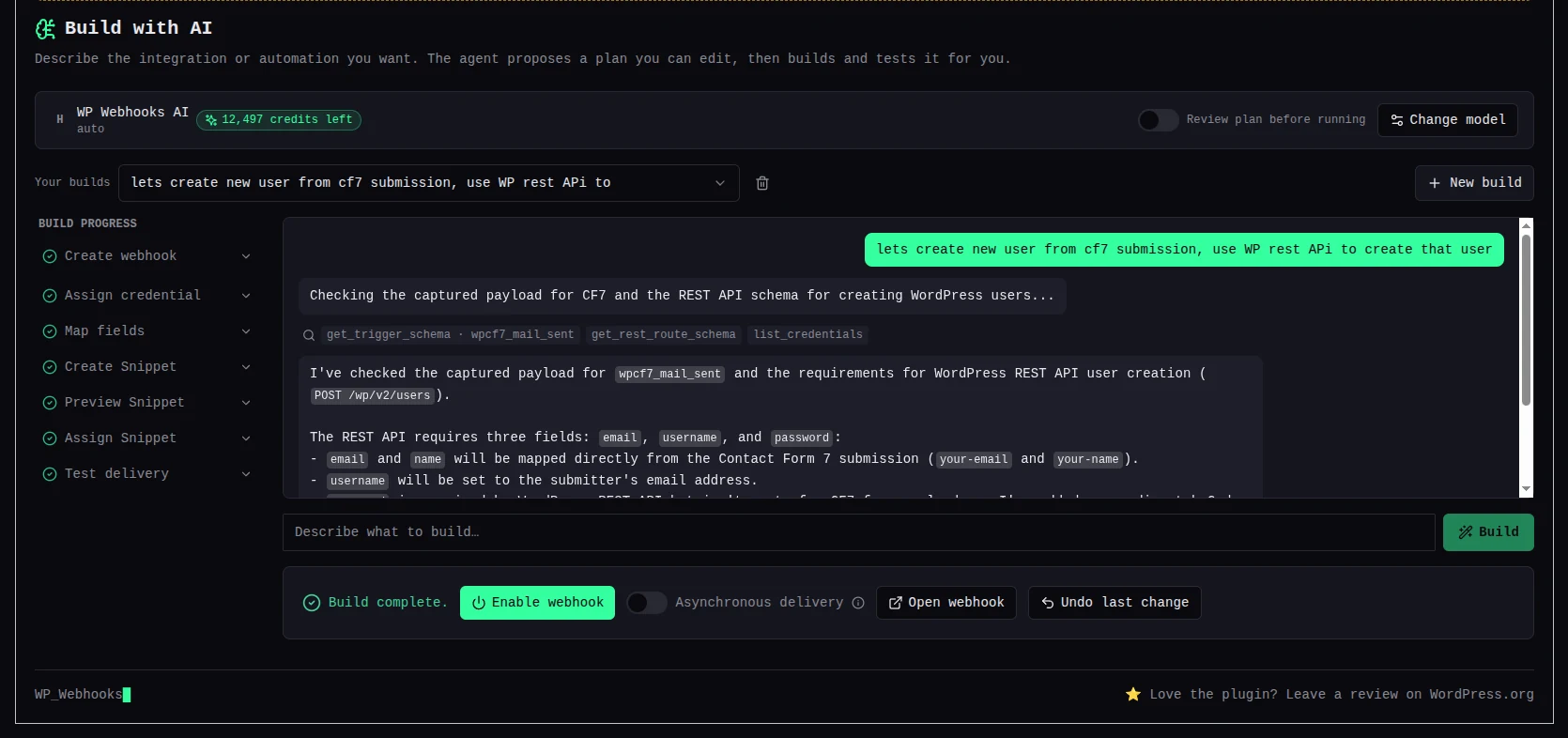Click the Assign Snippet checkmark icon
Viewport: 1568px width, 738px height.
coord(50,438)
